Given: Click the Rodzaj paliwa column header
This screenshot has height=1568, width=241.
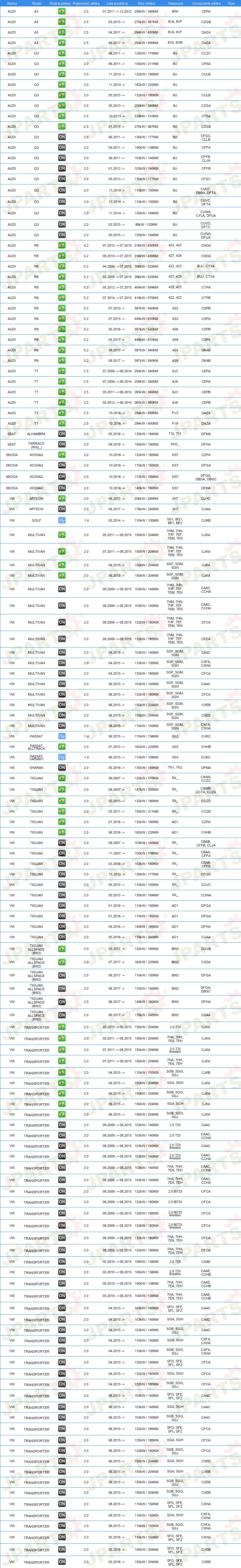Looking at the screenshot, I should (x=60, y=3).
